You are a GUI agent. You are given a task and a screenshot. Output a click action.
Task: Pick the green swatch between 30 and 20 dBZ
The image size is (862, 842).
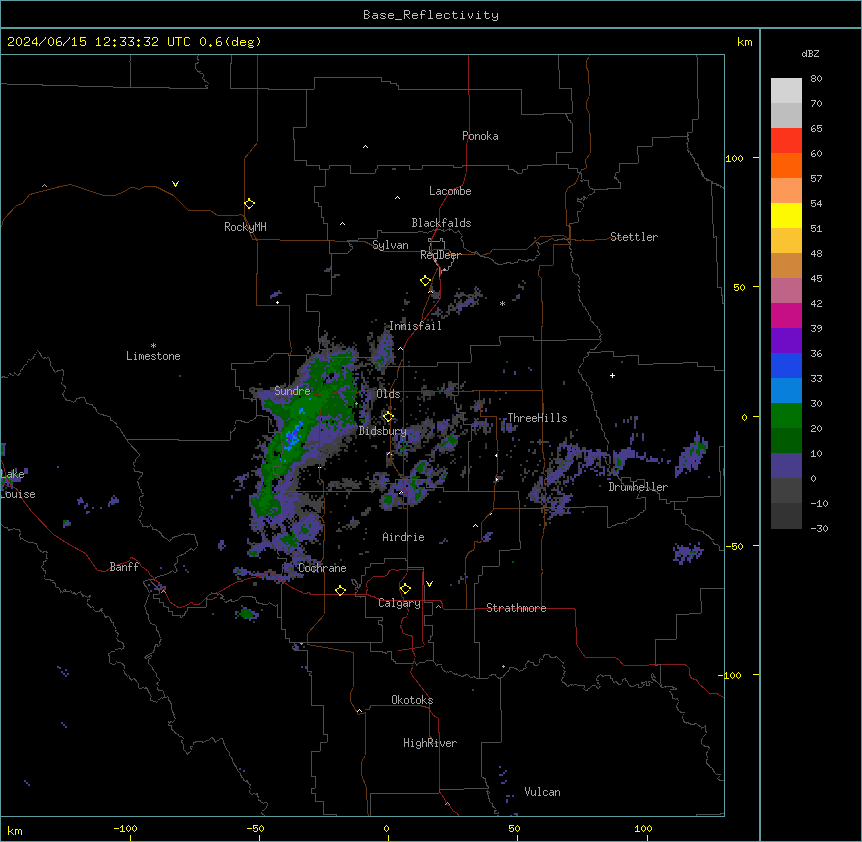pyautogui.click(x=786, y=416)
